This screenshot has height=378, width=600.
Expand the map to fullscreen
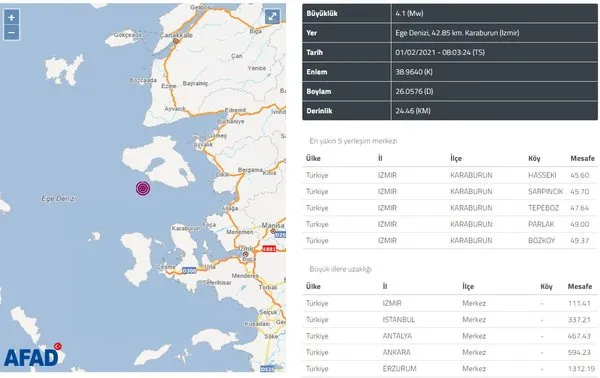pyautogui.click(x=272, y=16)
